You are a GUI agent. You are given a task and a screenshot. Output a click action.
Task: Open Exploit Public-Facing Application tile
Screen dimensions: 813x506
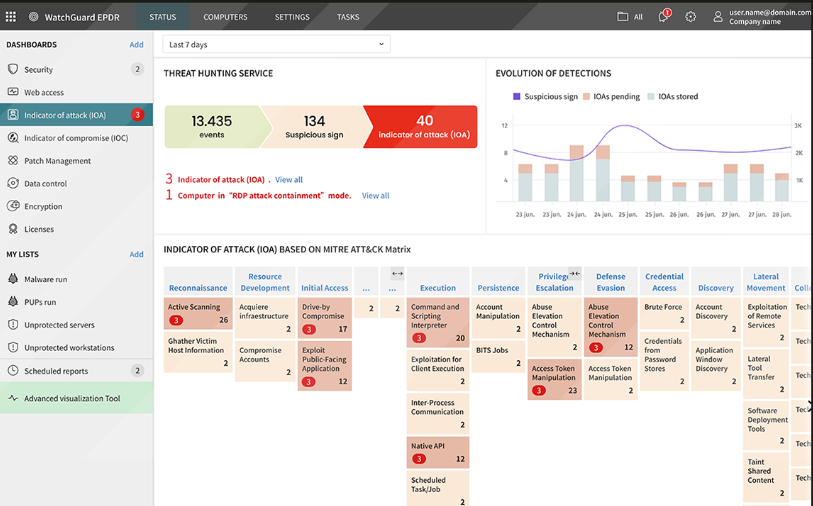(x=325, y=366)
